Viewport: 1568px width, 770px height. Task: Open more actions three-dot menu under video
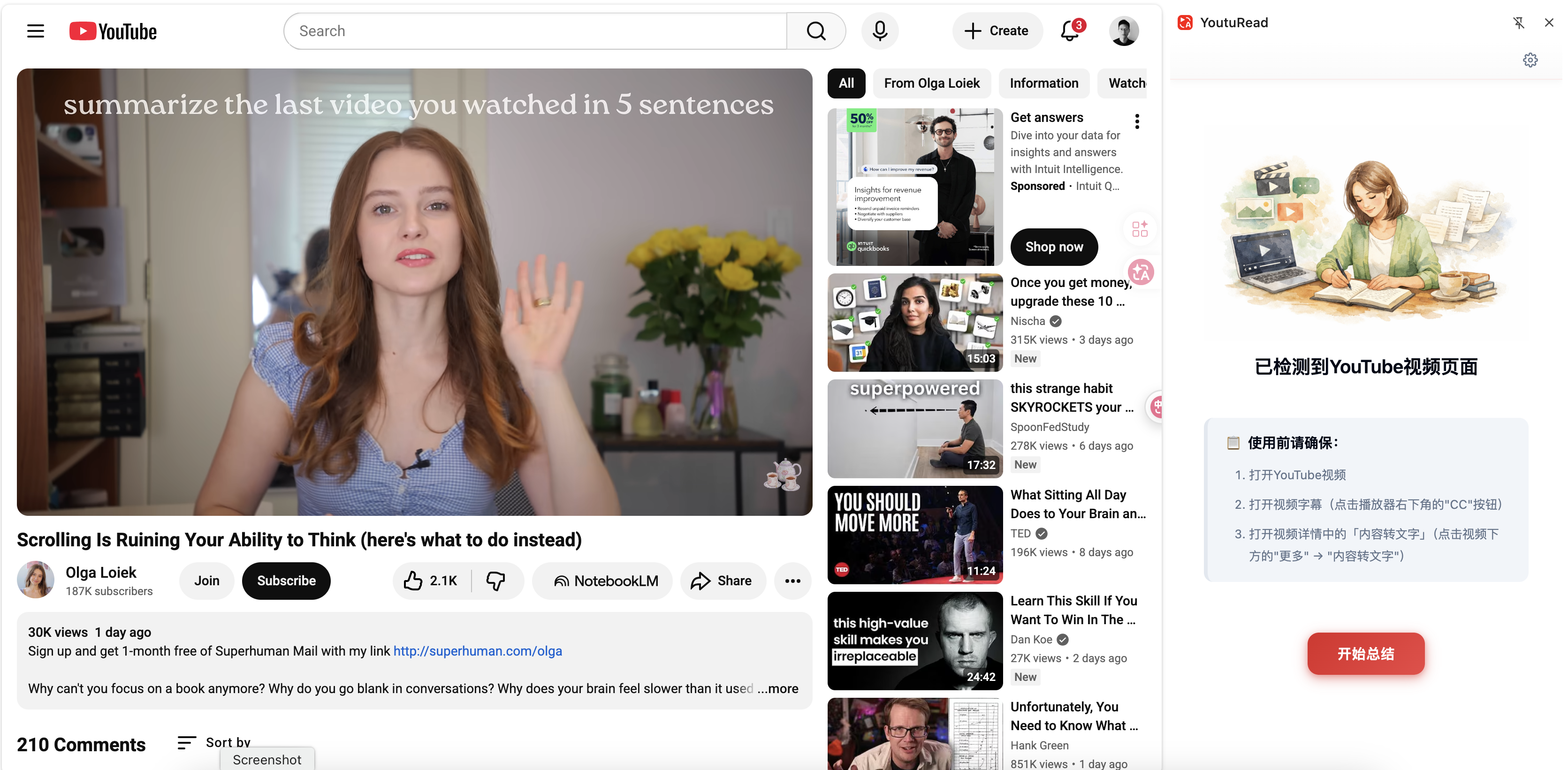[792, 581]
